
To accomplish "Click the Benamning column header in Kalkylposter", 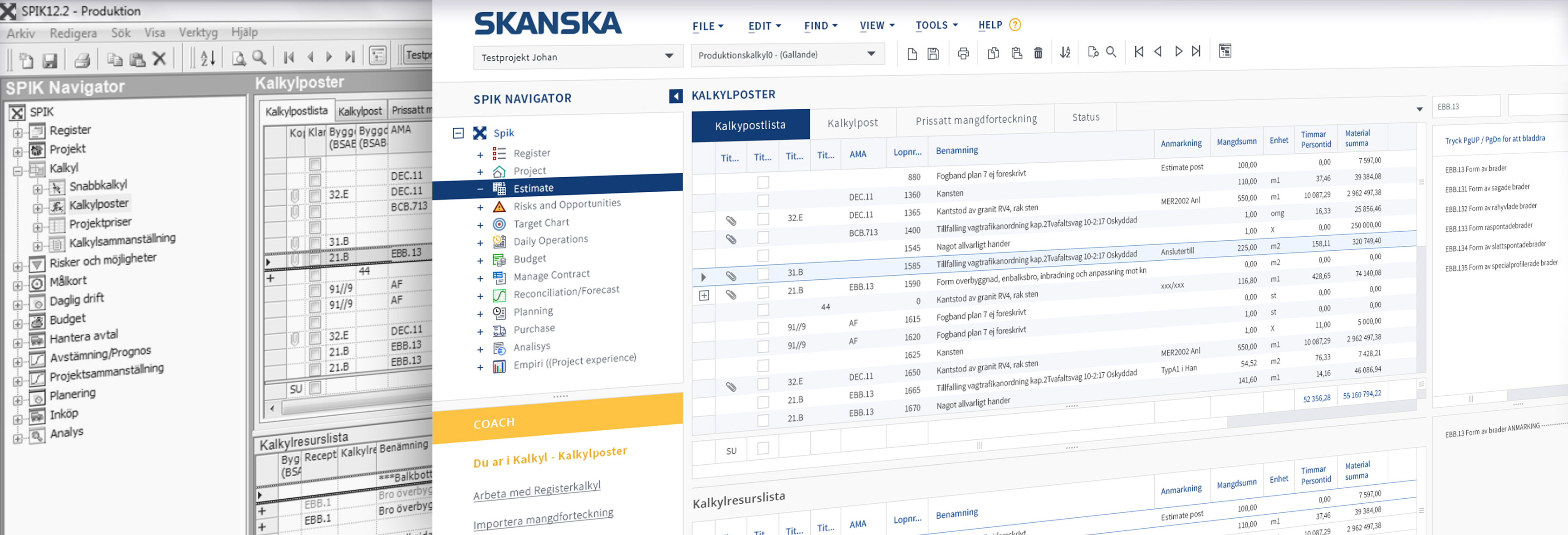I will (x=957, y=150).
